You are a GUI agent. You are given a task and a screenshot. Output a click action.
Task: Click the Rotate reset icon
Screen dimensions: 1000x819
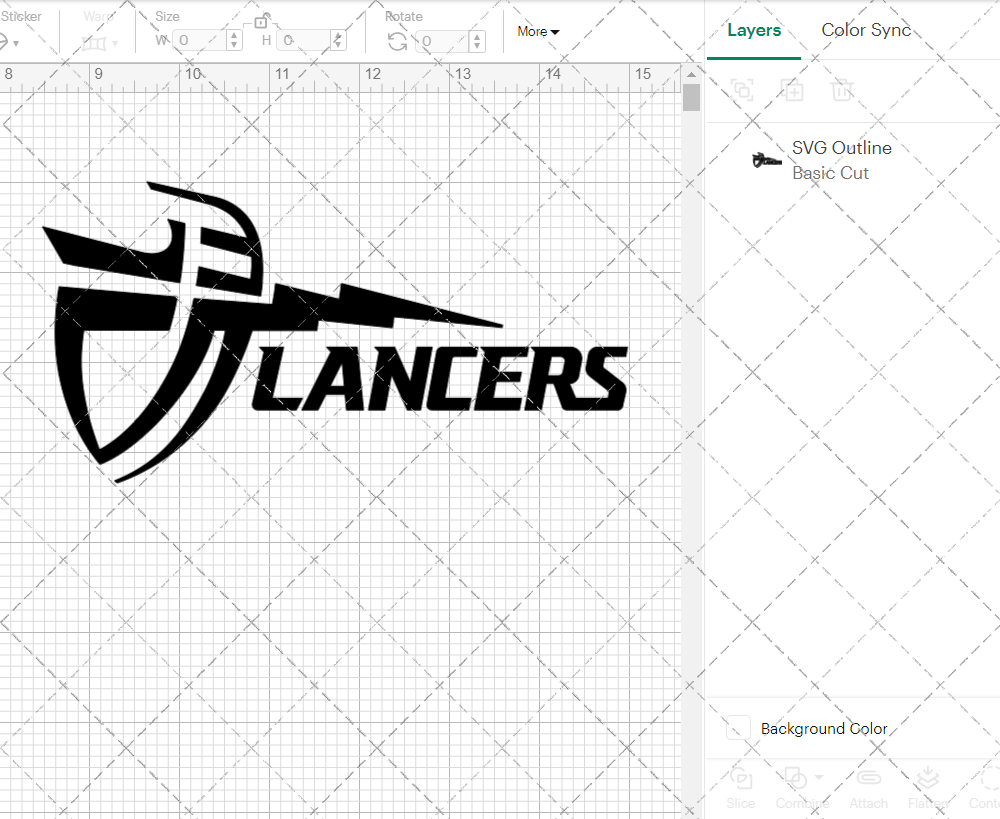(x=397, y=42)
